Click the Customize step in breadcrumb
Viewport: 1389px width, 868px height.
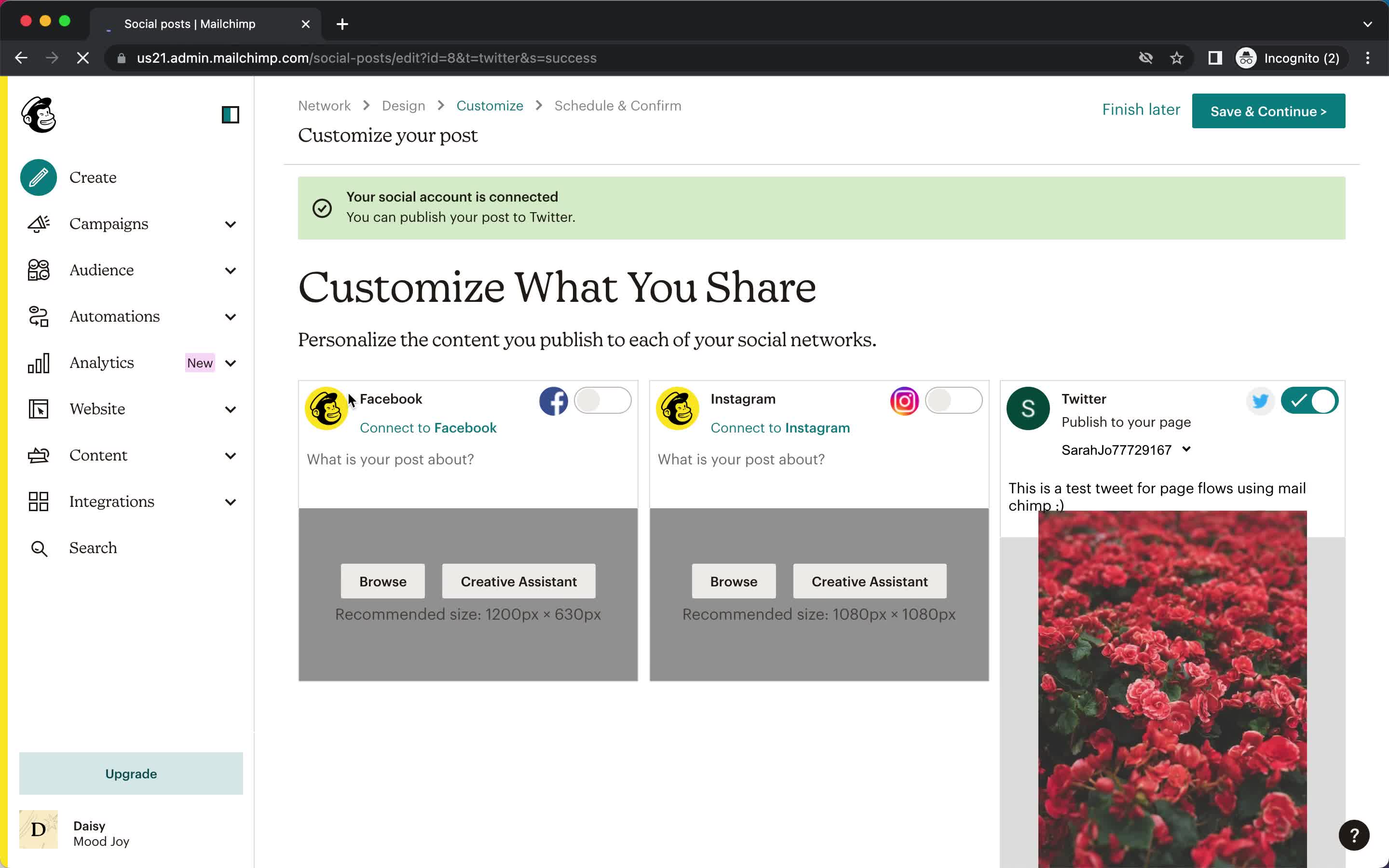tap(489, 105)
